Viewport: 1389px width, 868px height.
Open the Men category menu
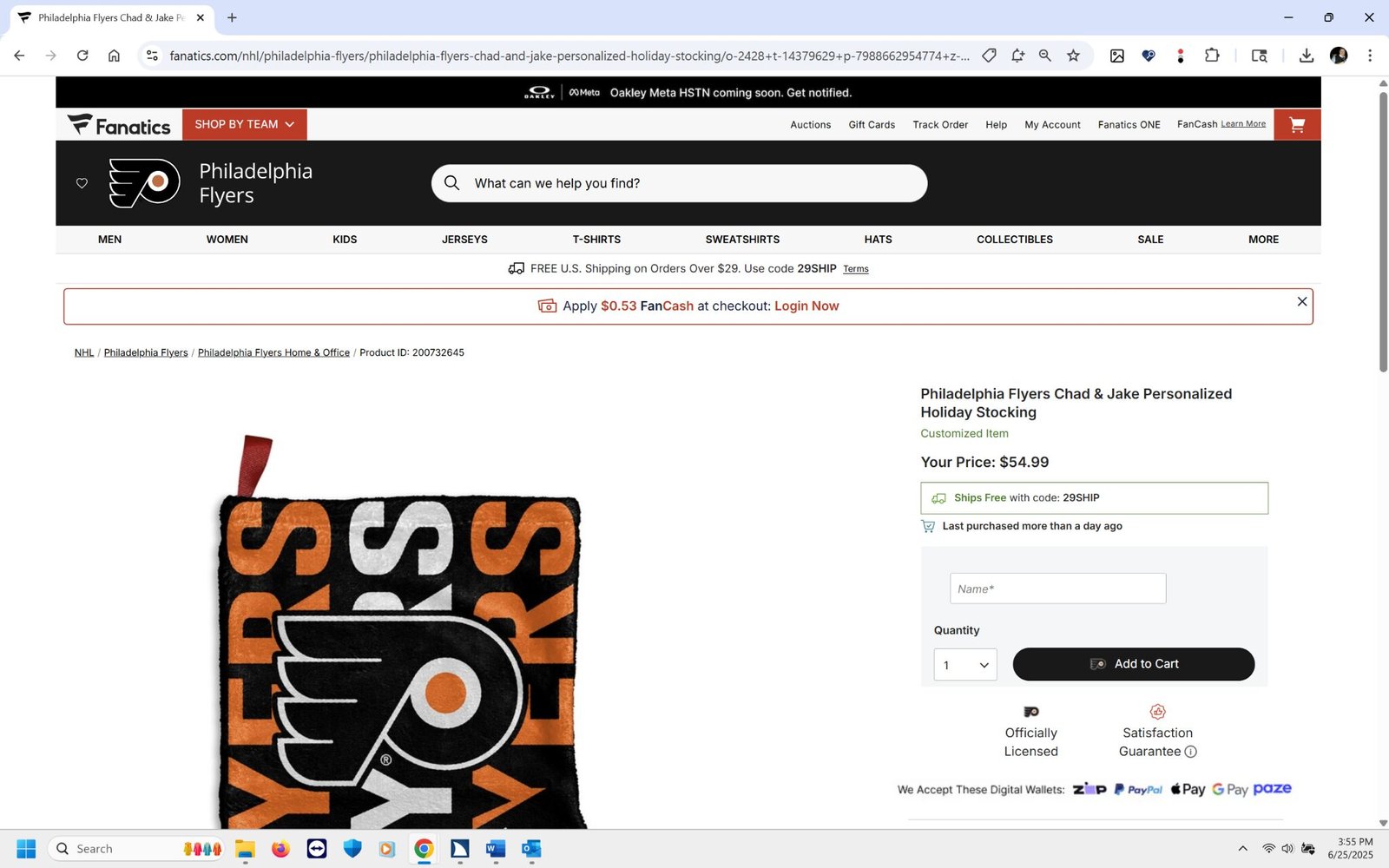tap(109, 240)
